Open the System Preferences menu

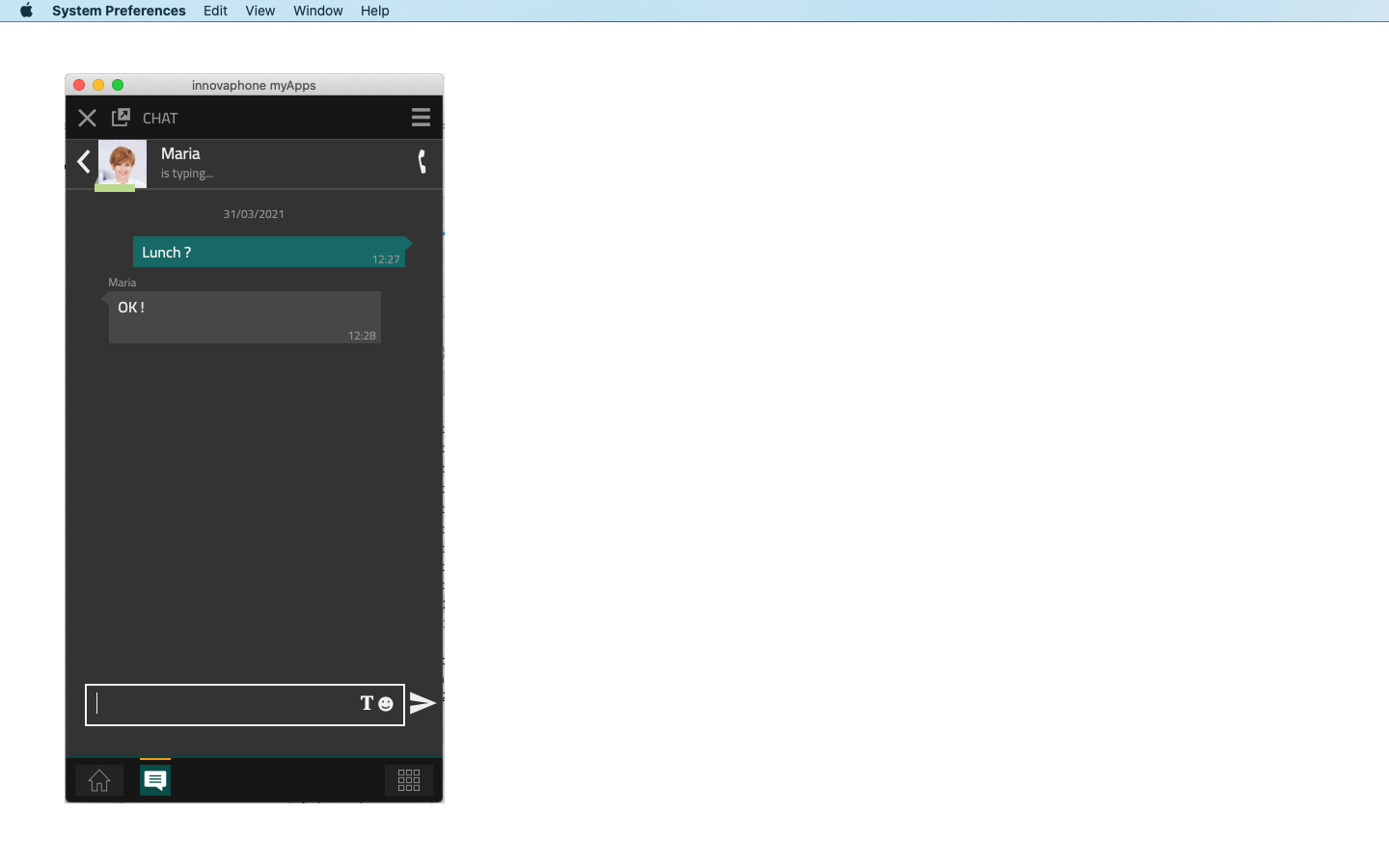[x=119, y=11]
